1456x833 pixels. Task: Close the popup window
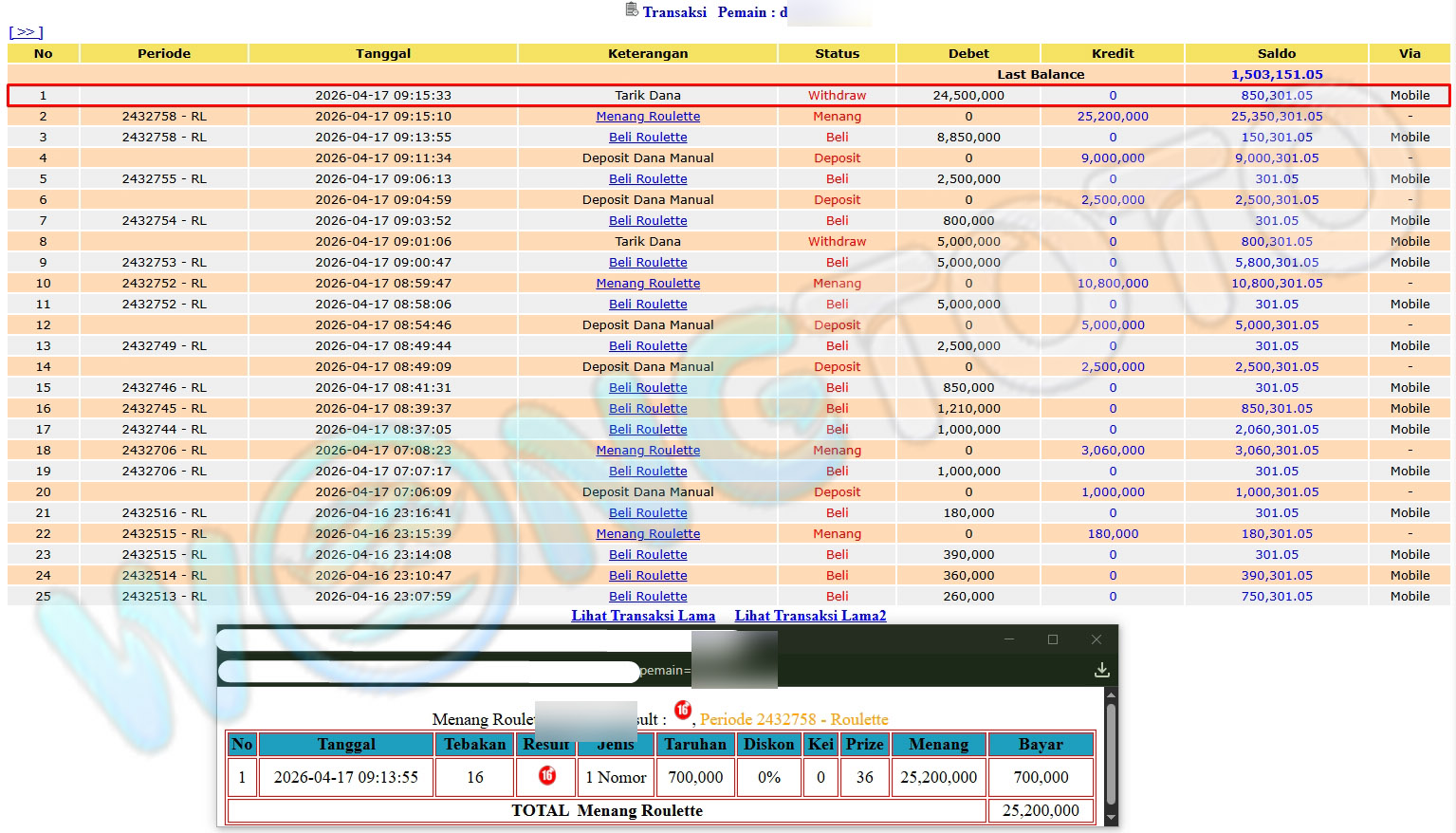1096,639
